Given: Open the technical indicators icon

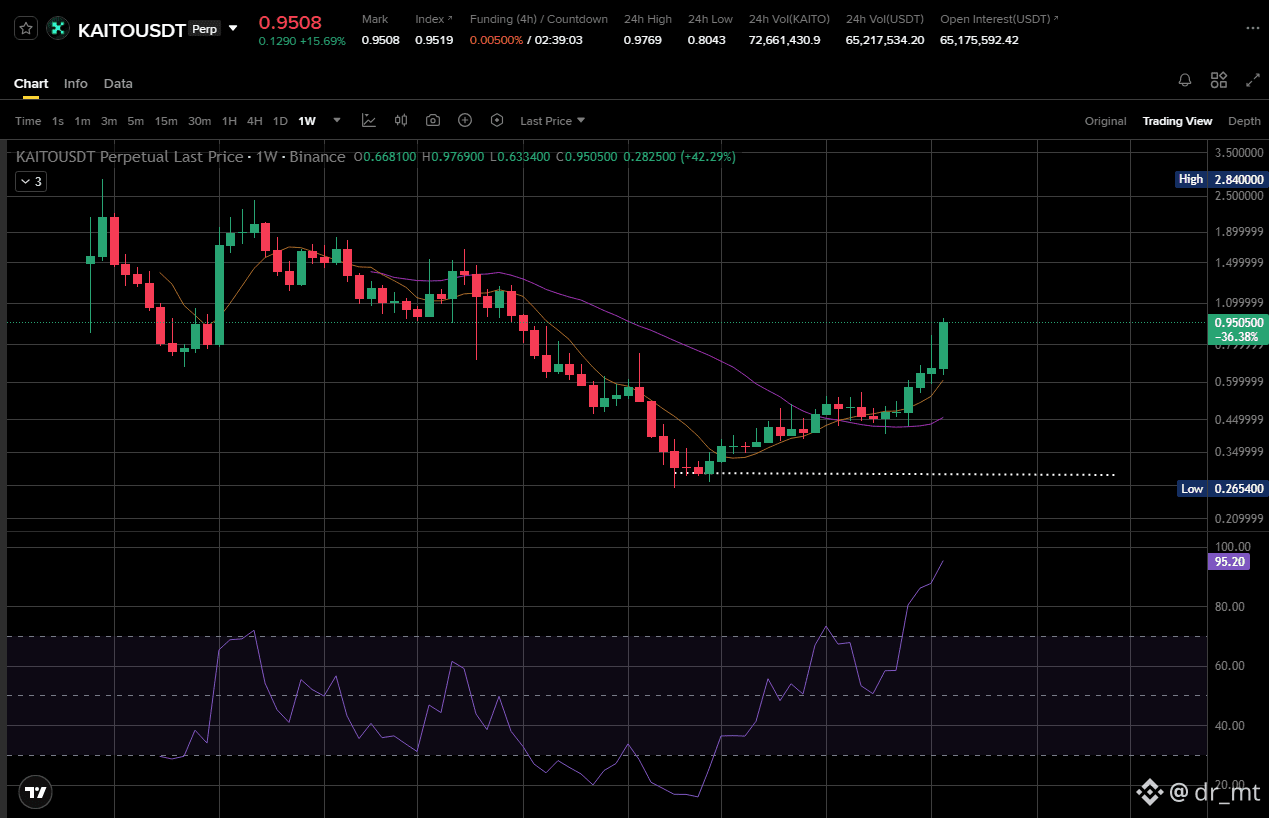Looking at the screenshot, I should click(x=369, y=120).
